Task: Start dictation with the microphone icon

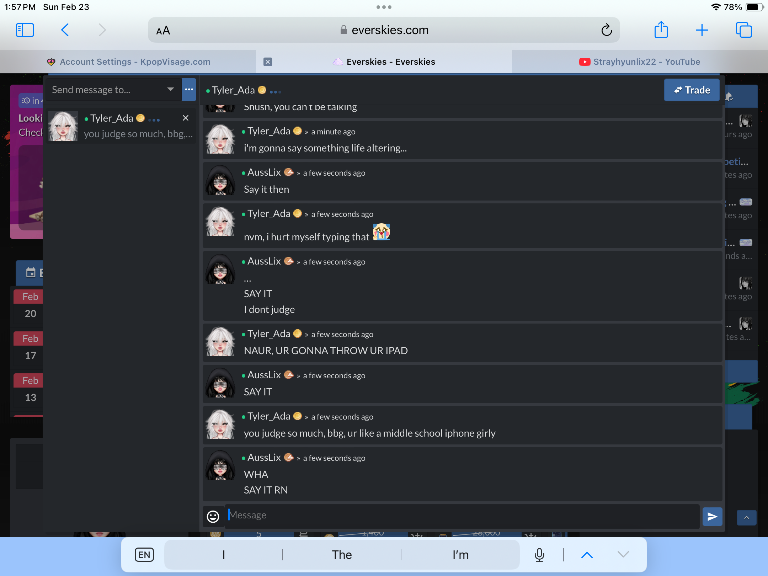Action: pyautogui.click(x=539, y=554)
